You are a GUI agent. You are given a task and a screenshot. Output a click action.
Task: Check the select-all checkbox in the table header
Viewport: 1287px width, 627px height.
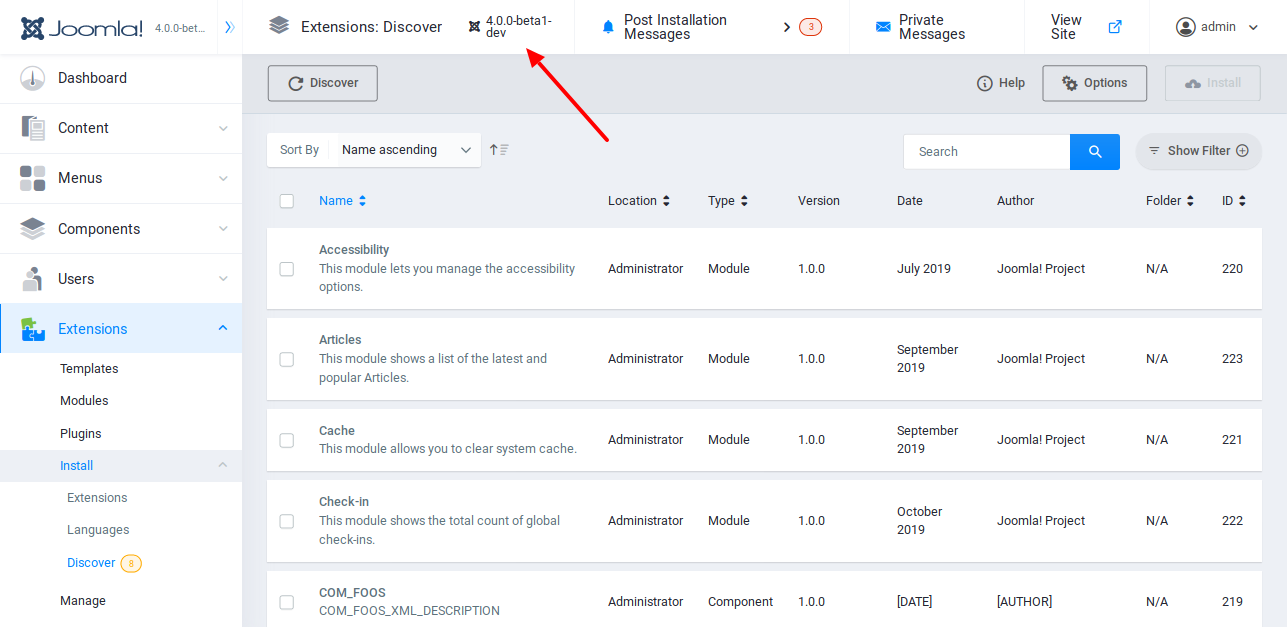[x=287, y=200]
